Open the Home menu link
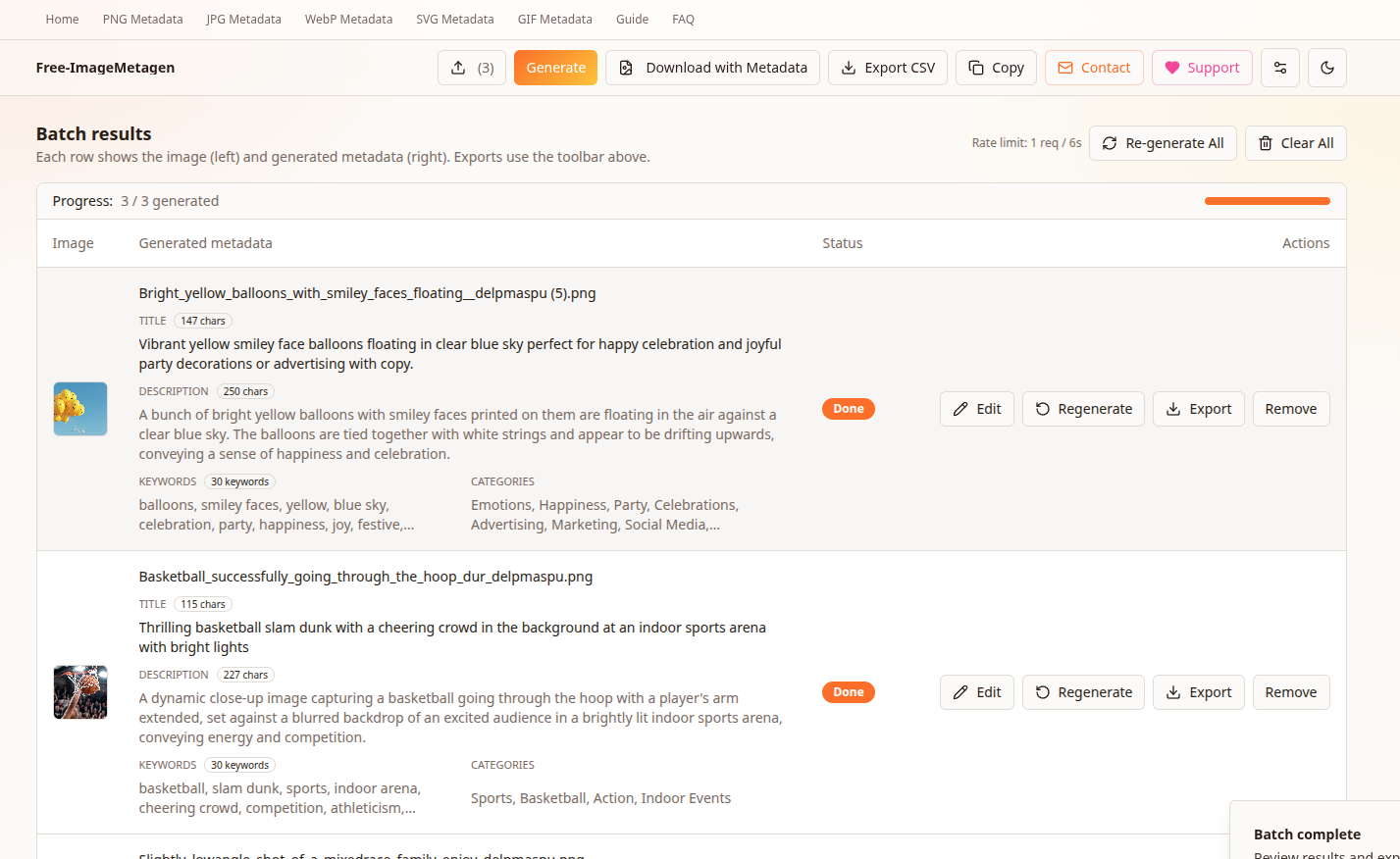 coord(62,20)
